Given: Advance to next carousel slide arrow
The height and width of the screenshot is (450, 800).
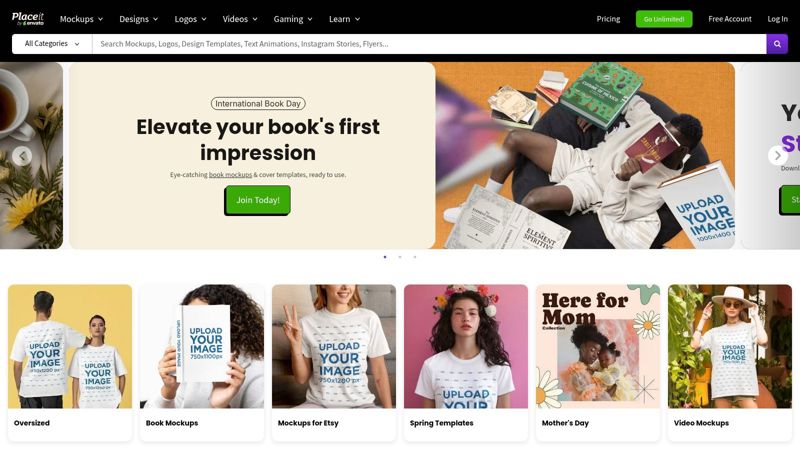Looking at the screenshot, I should pos(778,156).
